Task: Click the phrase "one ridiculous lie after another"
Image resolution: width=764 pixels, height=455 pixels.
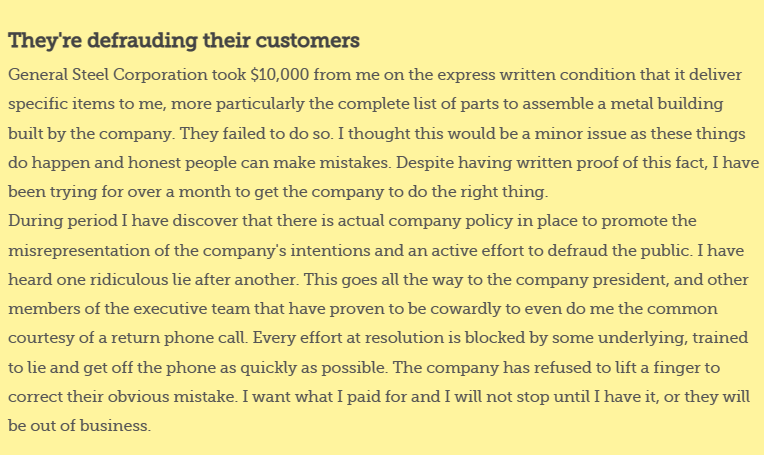Action: pos(177,280)
